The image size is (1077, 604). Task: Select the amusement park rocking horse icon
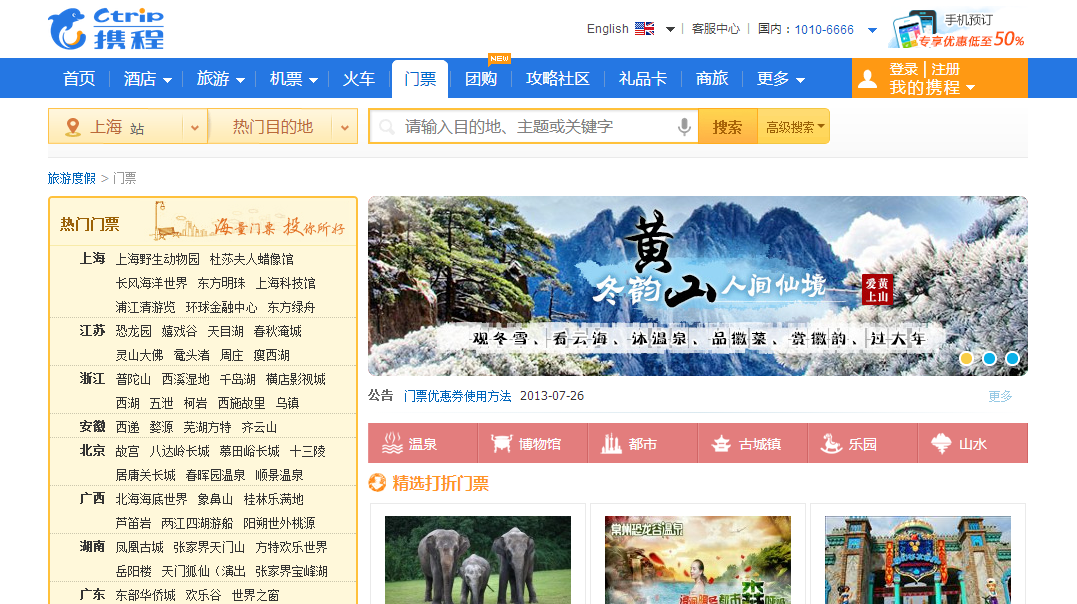click(x=832, y=444)
